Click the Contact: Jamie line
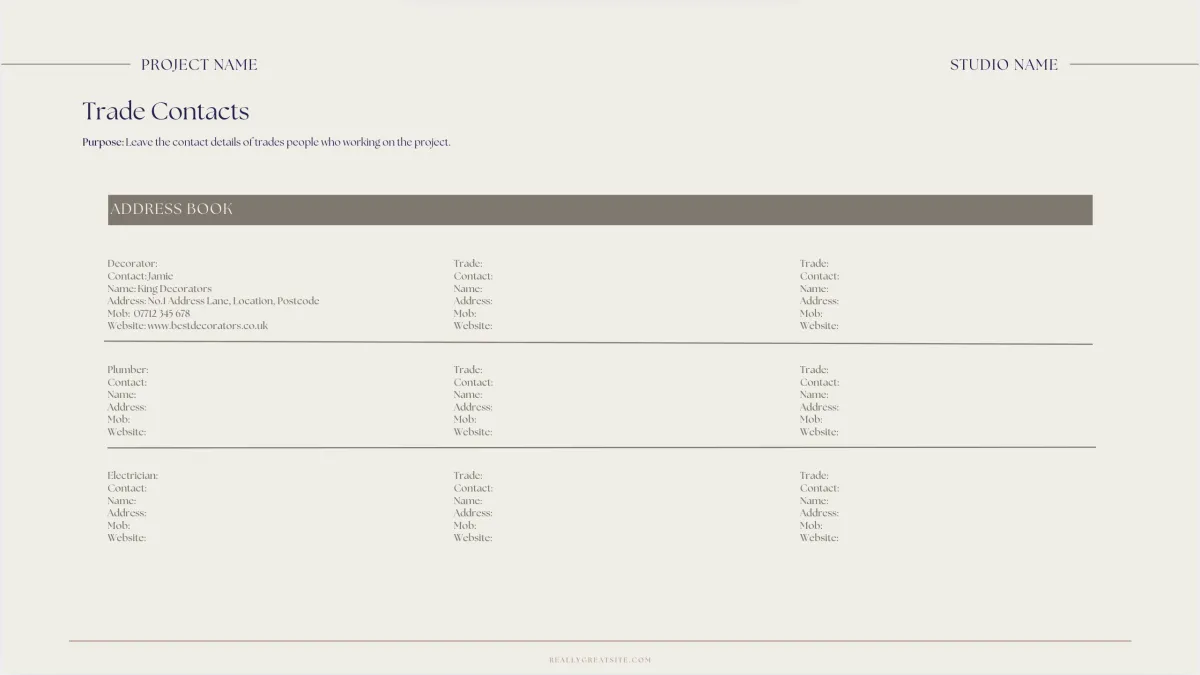The image size is (1200, 675). coord(140,276)
